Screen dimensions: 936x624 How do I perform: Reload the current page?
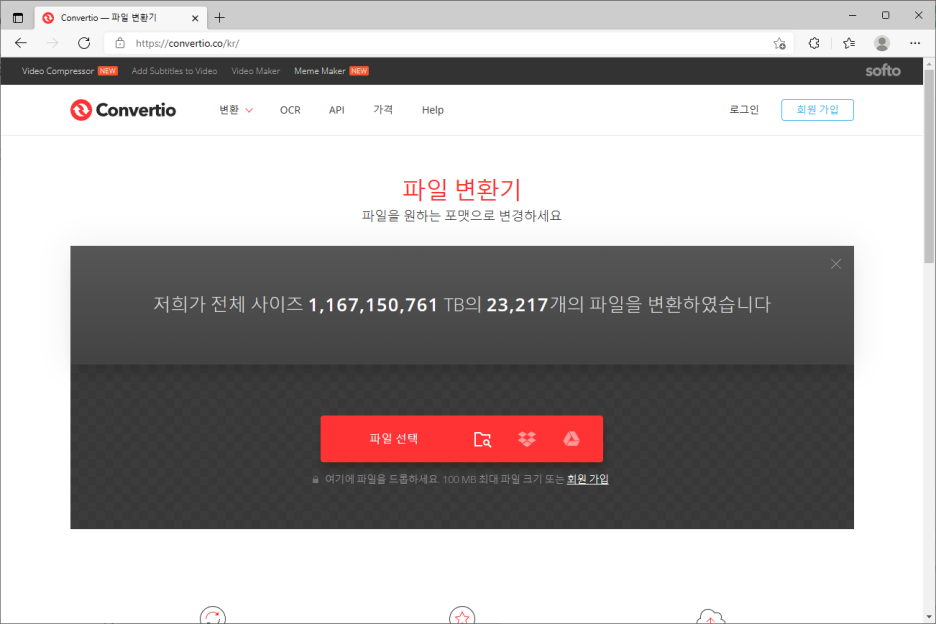coord(84,43)
